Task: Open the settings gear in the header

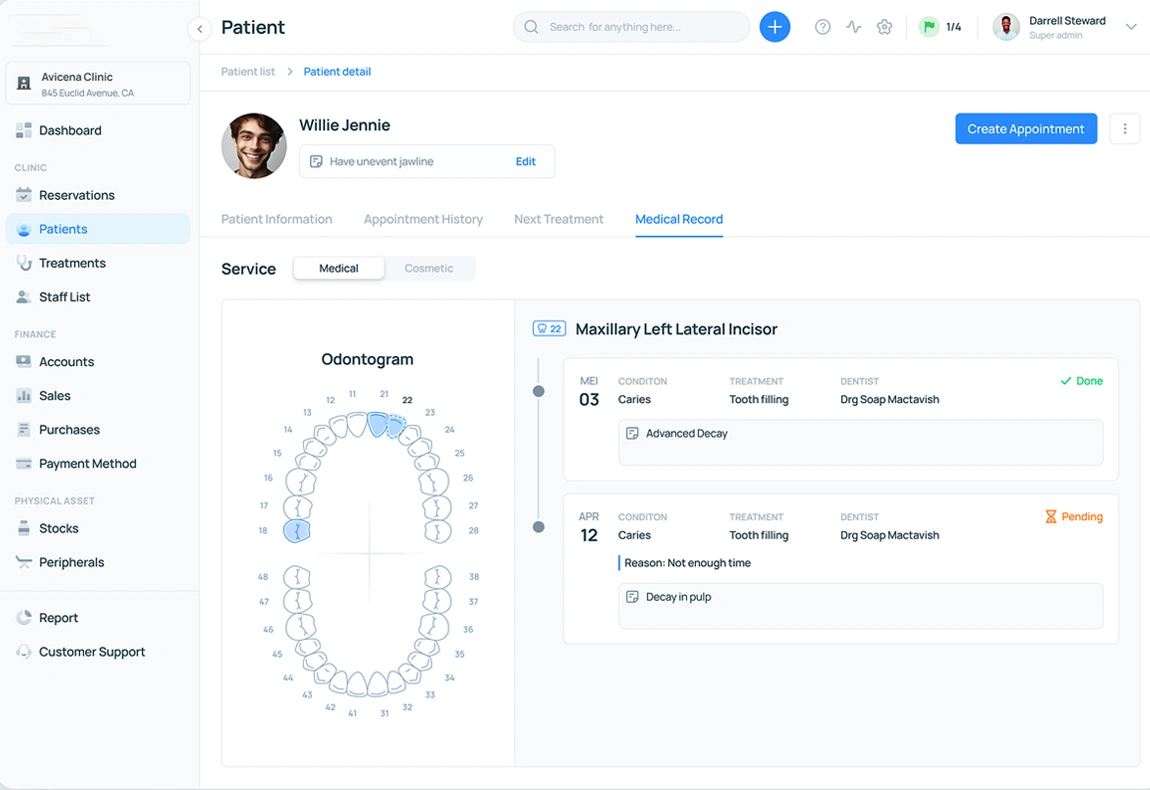Action: (884, 27)
